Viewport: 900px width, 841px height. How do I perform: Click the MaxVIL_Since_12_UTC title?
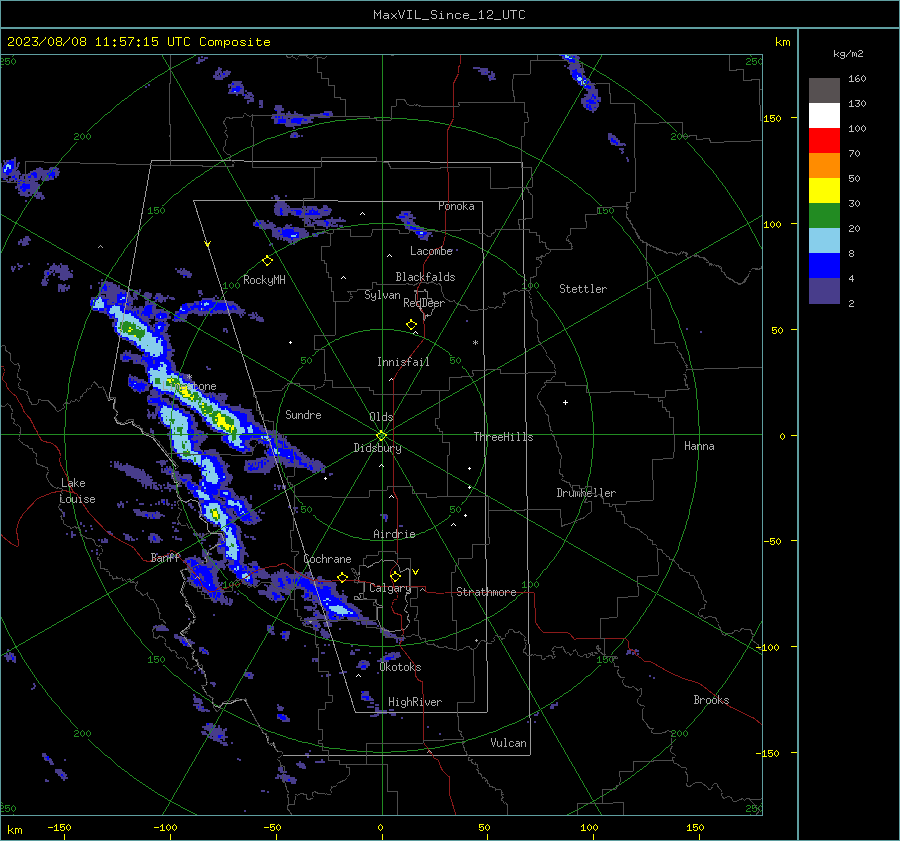[x=449, y=15]
